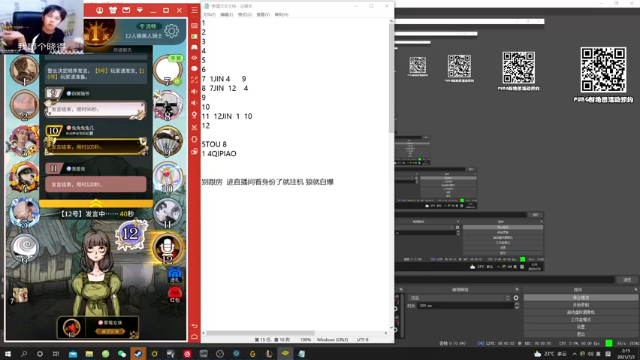
Task: Collapse chat panel with yellow chevron bar
Action: 96,203
